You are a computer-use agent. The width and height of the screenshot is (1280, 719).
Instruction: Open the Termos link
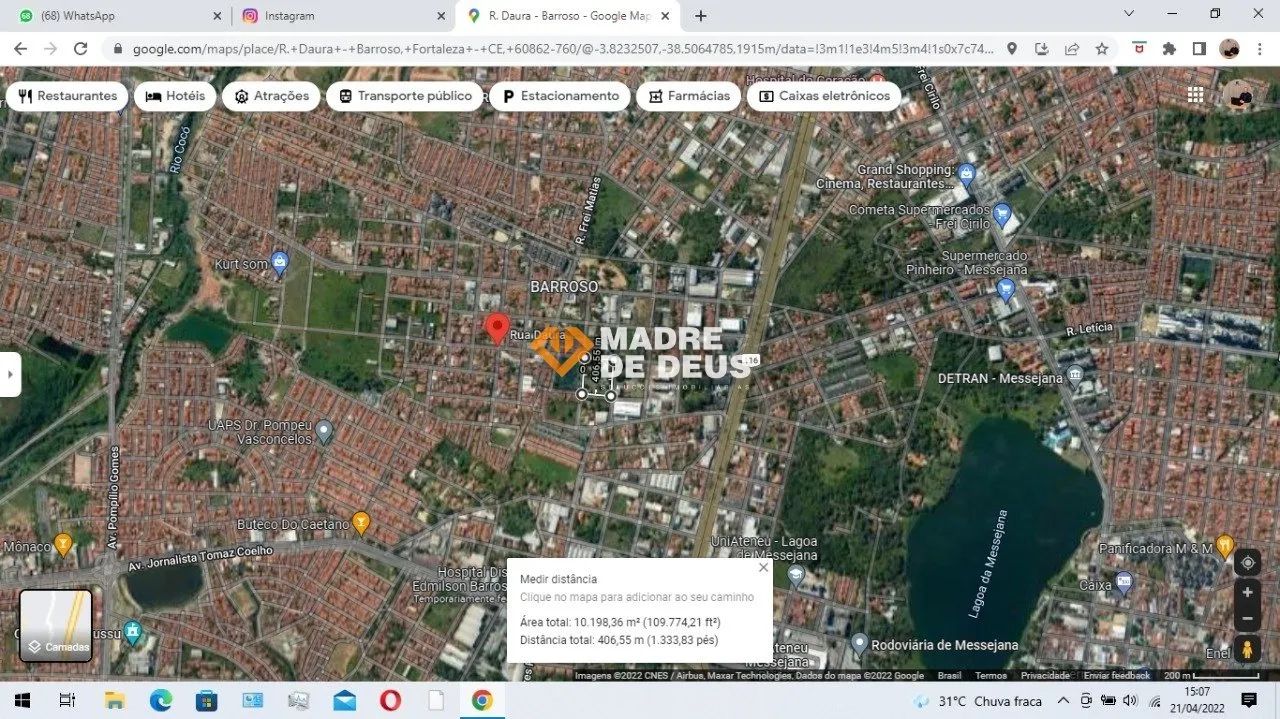click(991, 675)
